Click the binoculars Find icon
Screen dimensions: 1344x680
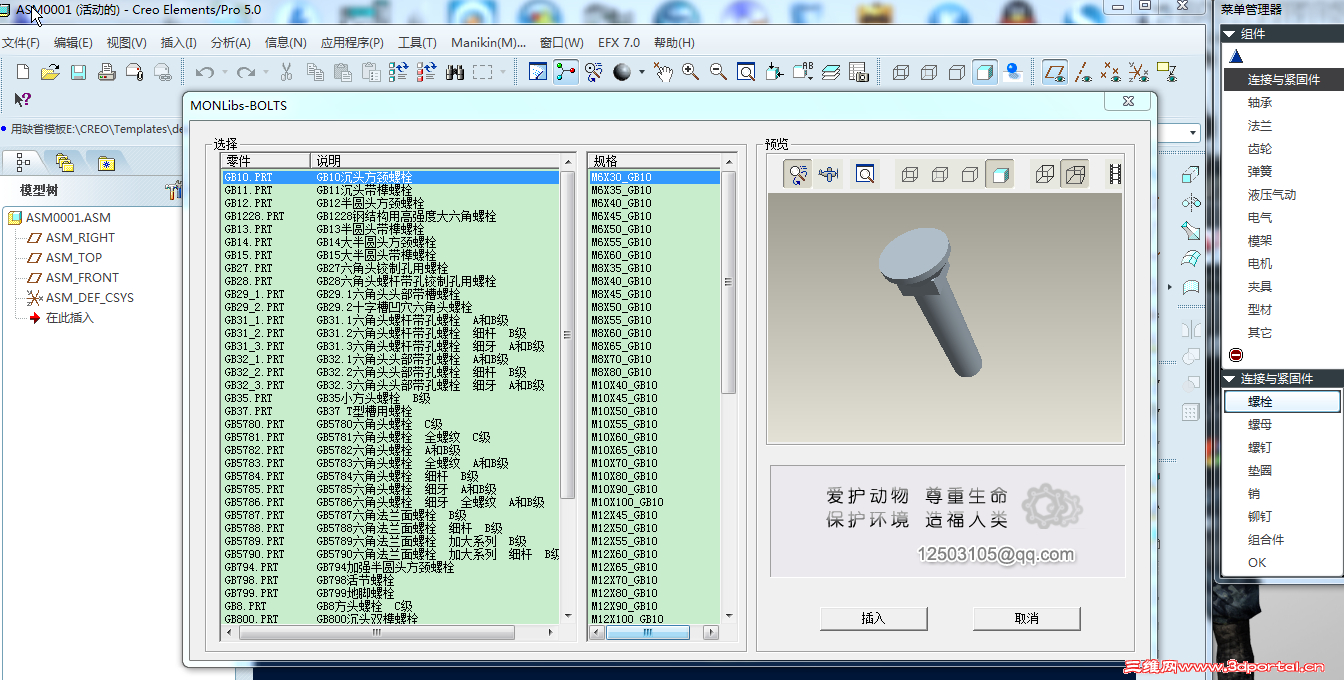coord(455,72)
